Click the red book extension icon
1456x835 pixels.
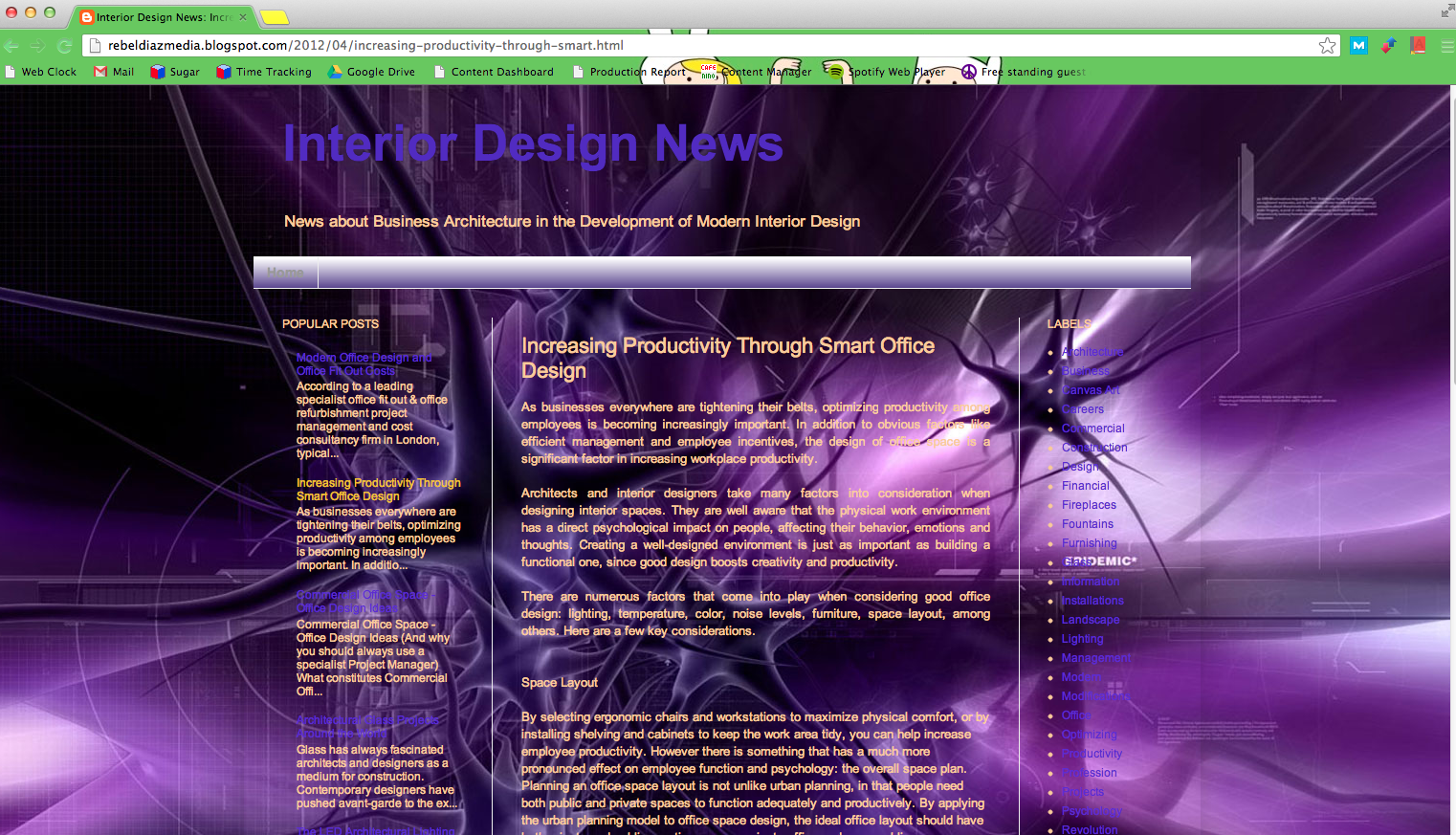tap(1418, 45)
